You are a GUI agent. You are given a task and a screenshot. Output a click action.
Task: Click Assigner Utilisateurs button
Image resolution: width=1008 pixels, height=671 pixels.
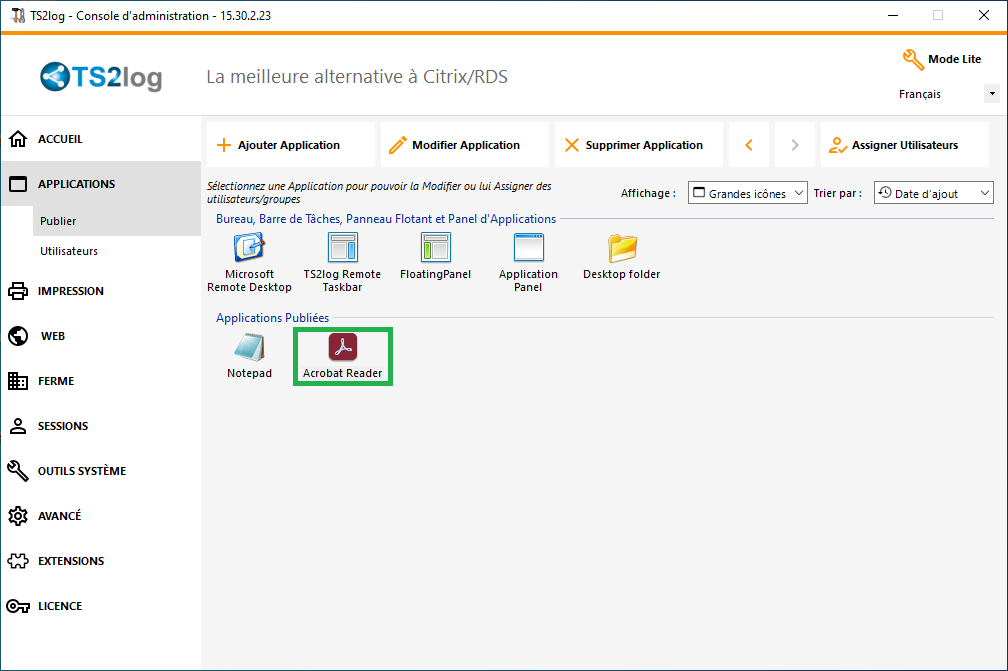click(x=905, y=145)
